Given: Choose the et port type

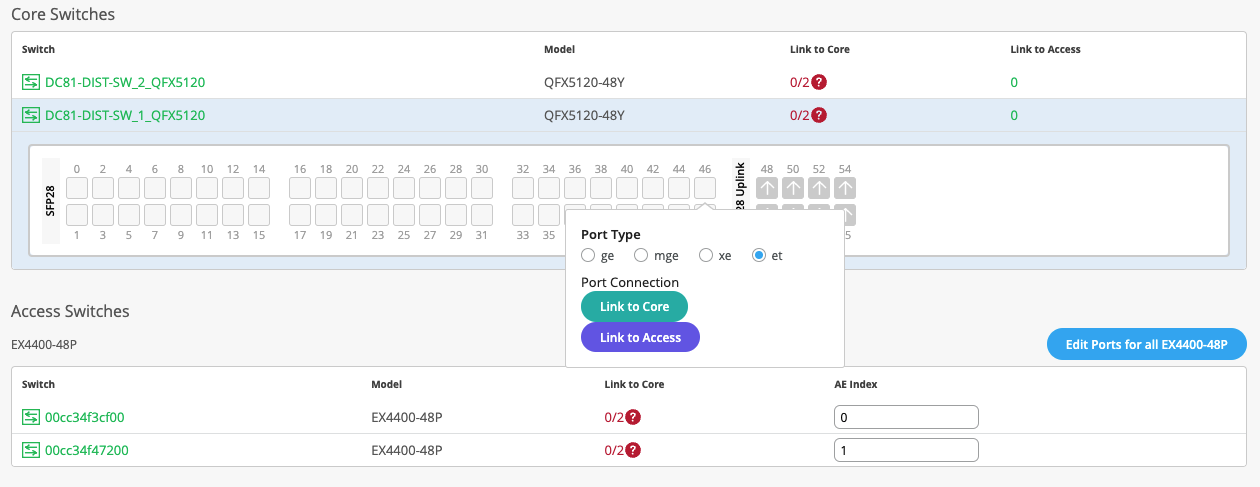Looking at the screenshot, I should pyautogui.click(x=759, y=255).
